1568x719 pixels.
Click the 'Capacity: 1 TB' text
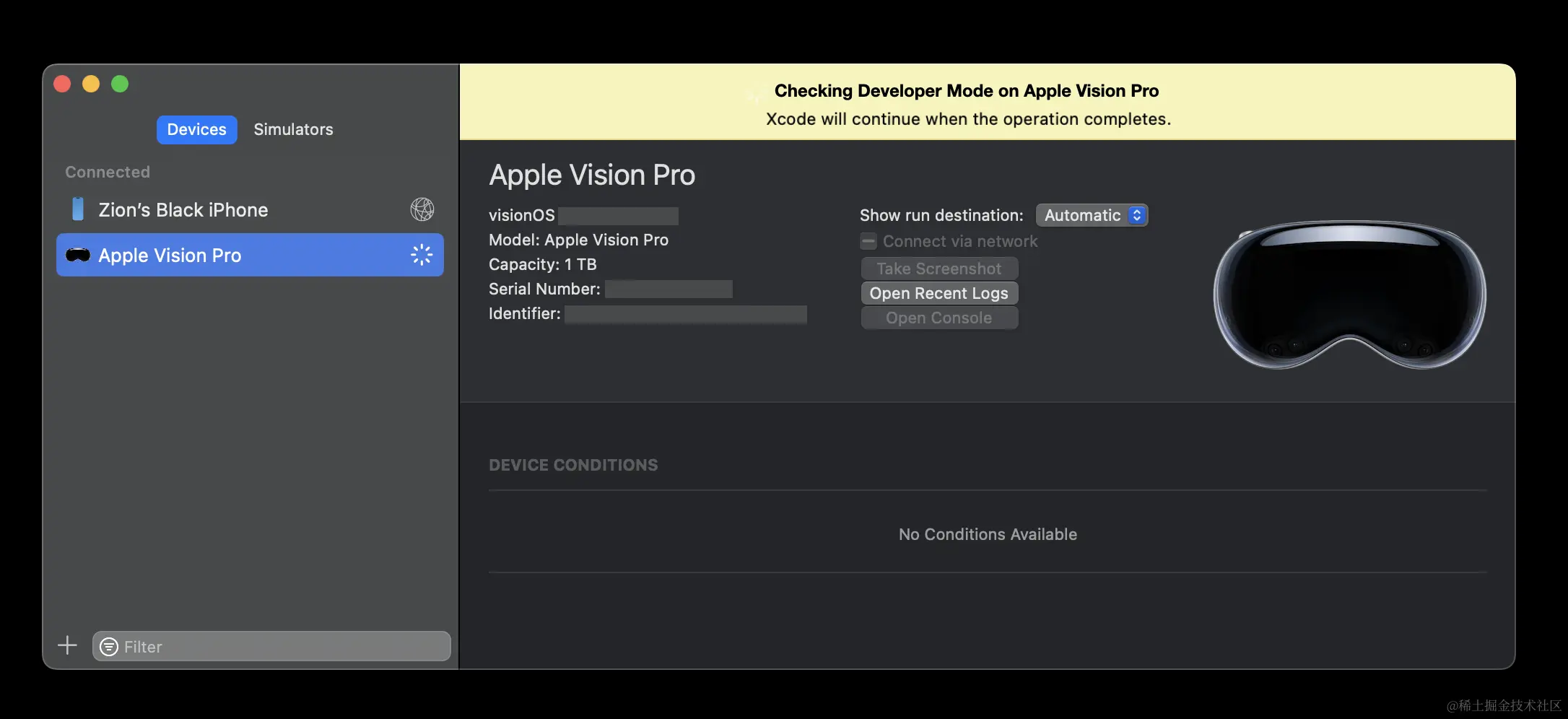(x=543, y=264)
